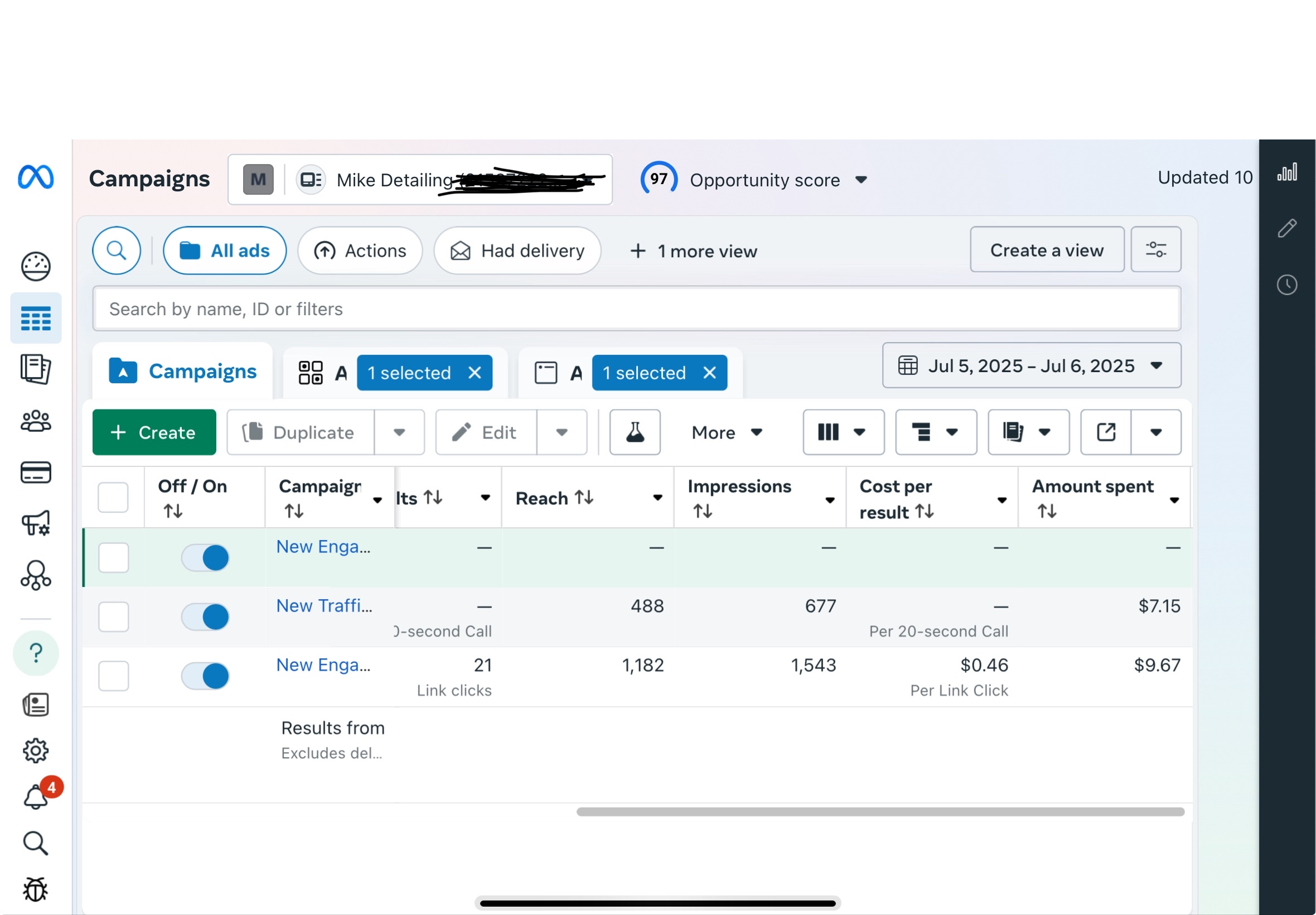Select the Had delivery view
This screenshot has width=1316, height=915.
(517, 251)
